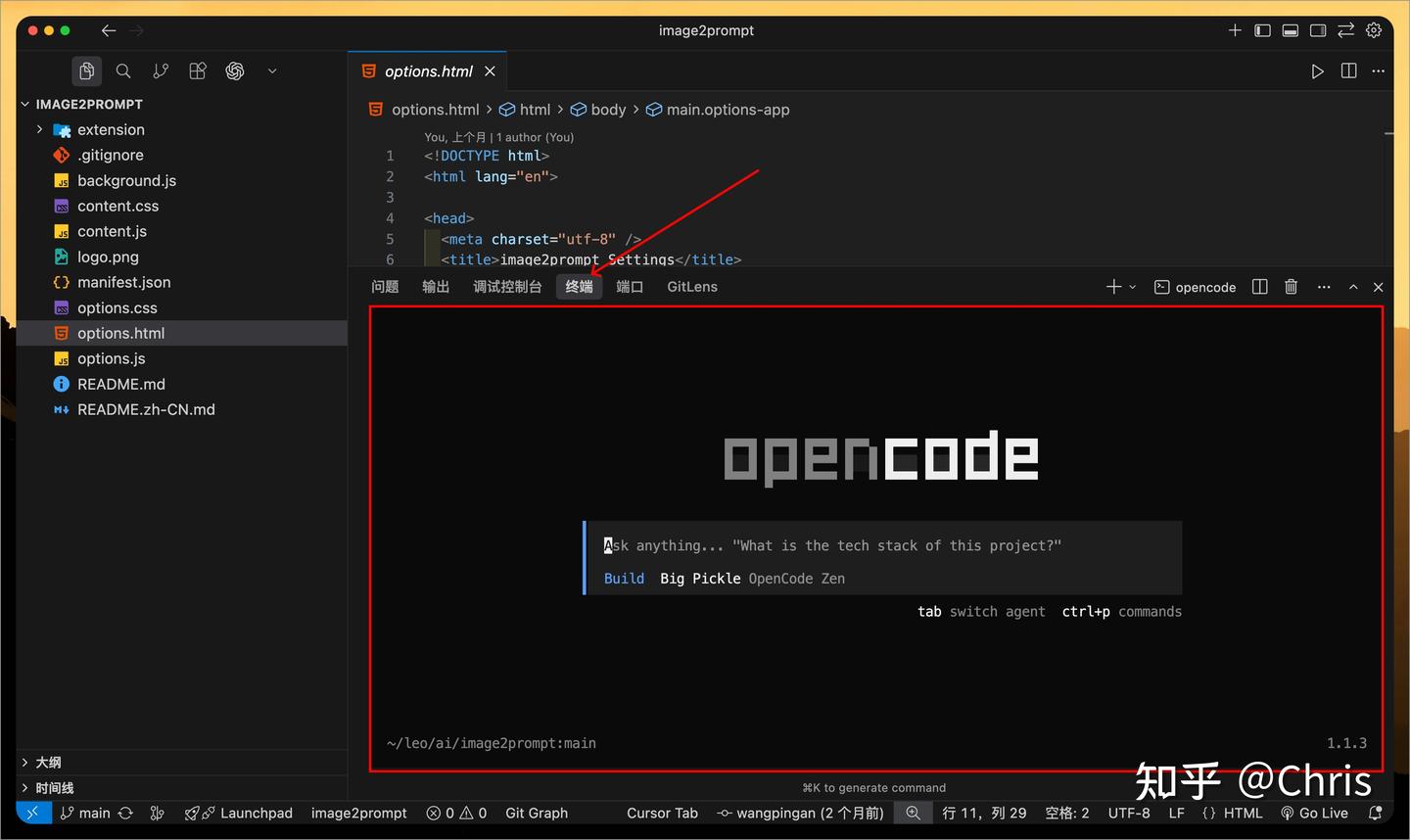This screenshot has width=1410, height=840.
Task: Switch to the GitLens panel tab
Action: [692, 287]
